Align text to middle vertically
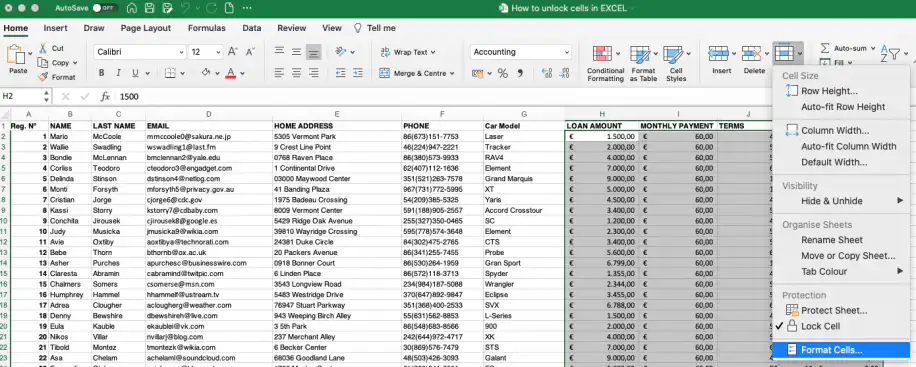 297,52
